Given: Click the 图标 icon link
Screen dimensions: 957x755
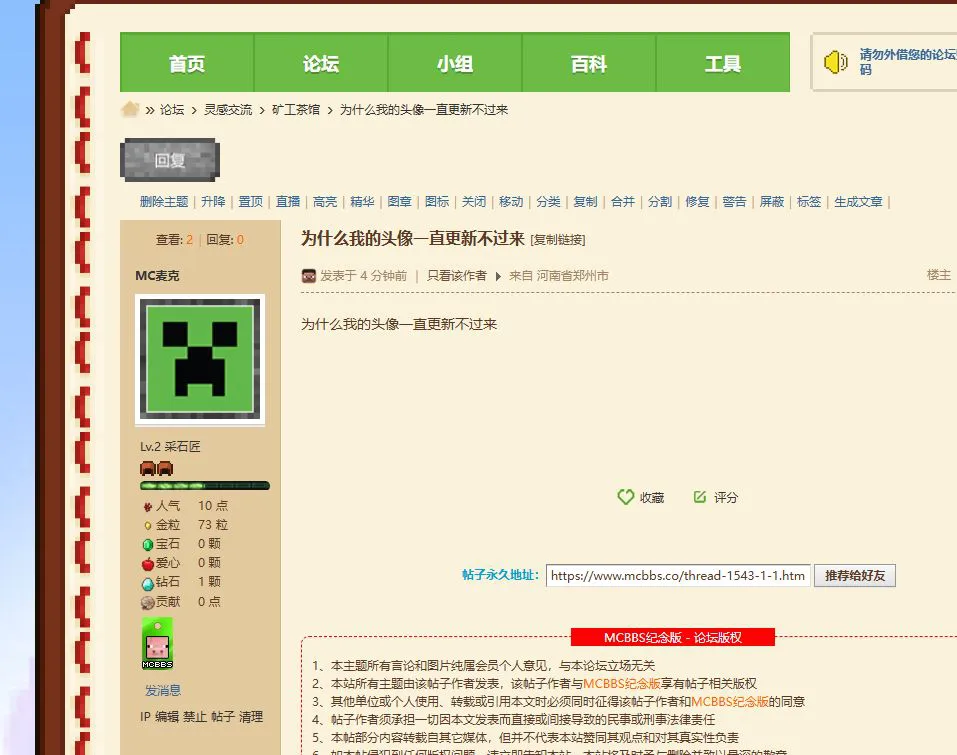Looking at the screenshot, I should click(436, 201).
